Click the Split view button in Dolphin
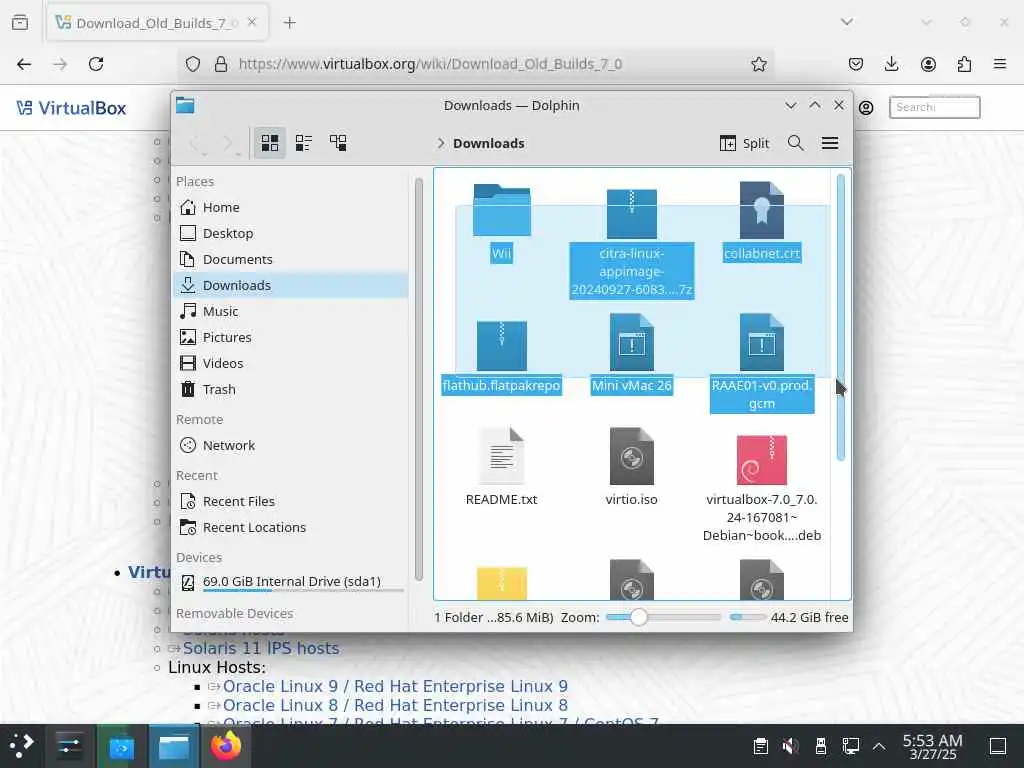Image resolution: width=1024 pixels, height=768 pixels. pyautogui.click(x=744, y=143)
